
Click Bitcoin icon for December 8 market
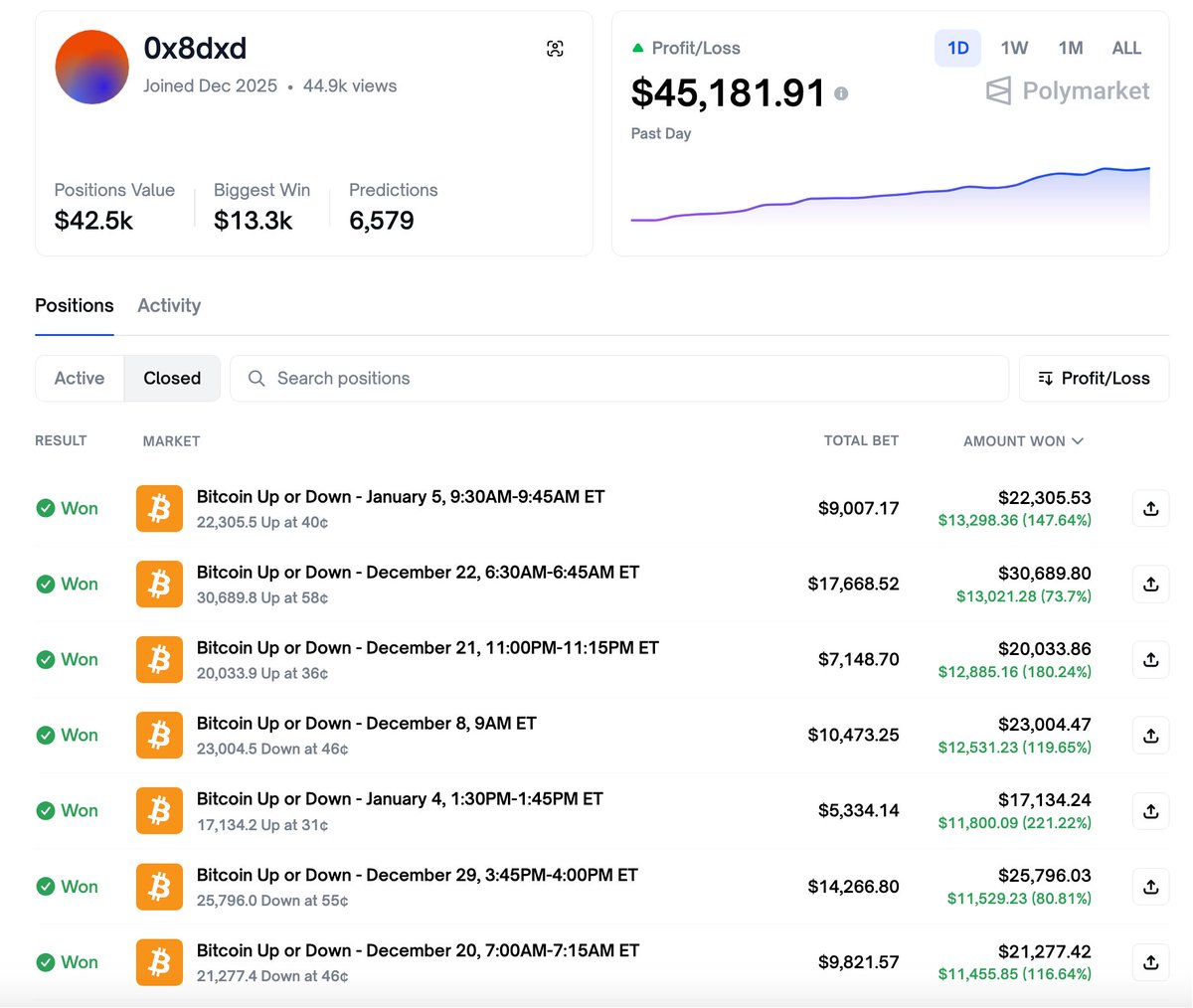tap(159, 735)
